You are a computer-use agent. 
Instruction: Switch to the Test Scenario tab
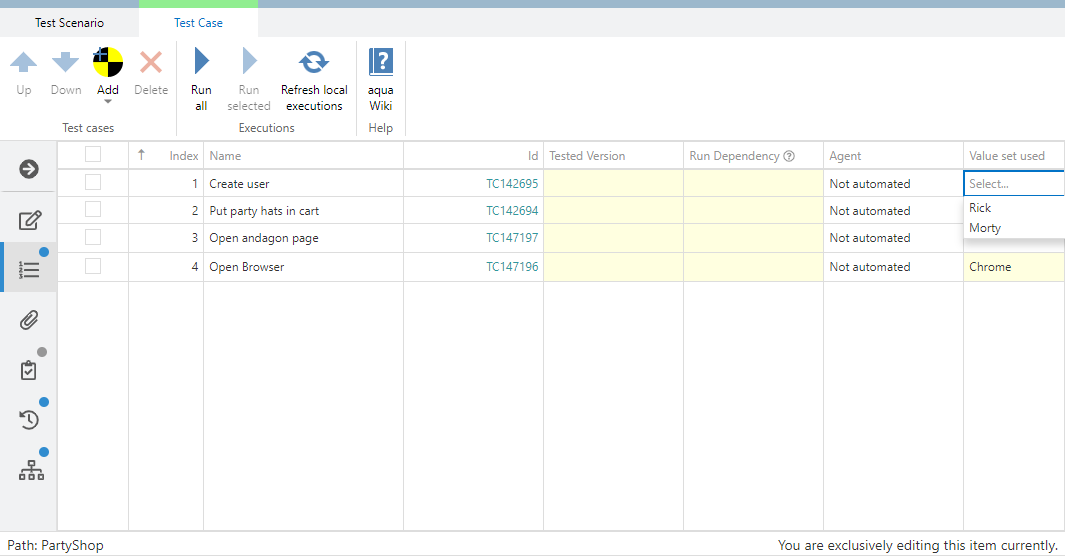point(69,23)
